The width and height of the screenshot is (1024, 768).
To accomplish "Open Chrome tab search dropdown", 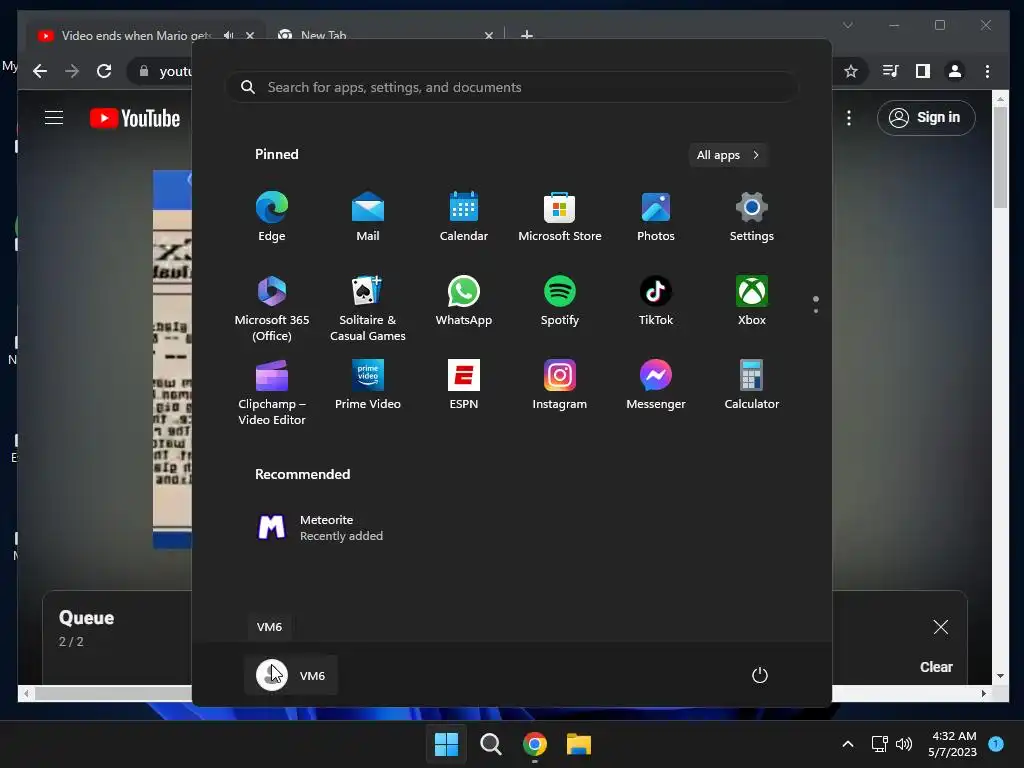I will point(848,25).
